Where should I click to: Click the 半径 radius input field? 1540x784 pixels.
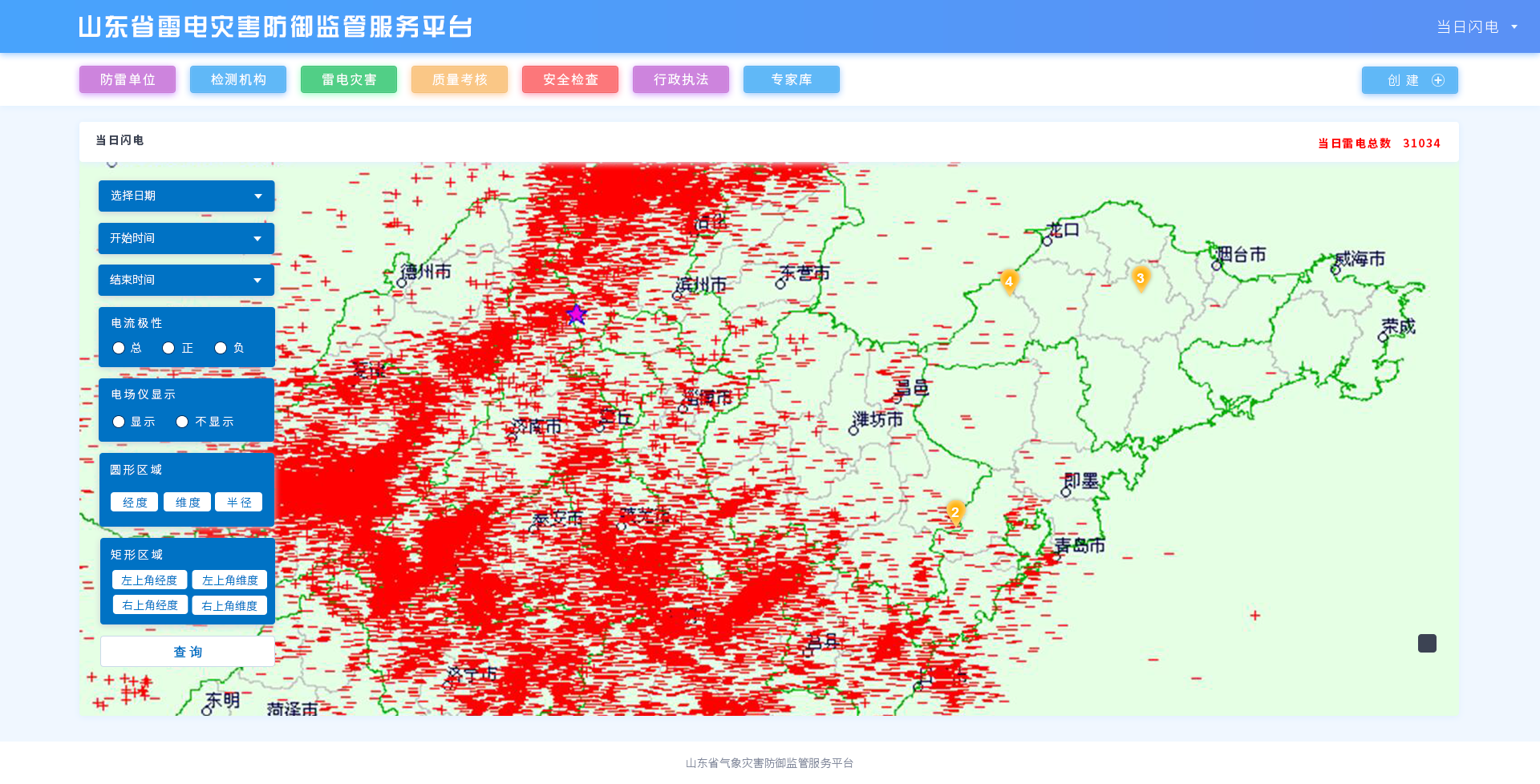tap(239, 503)
